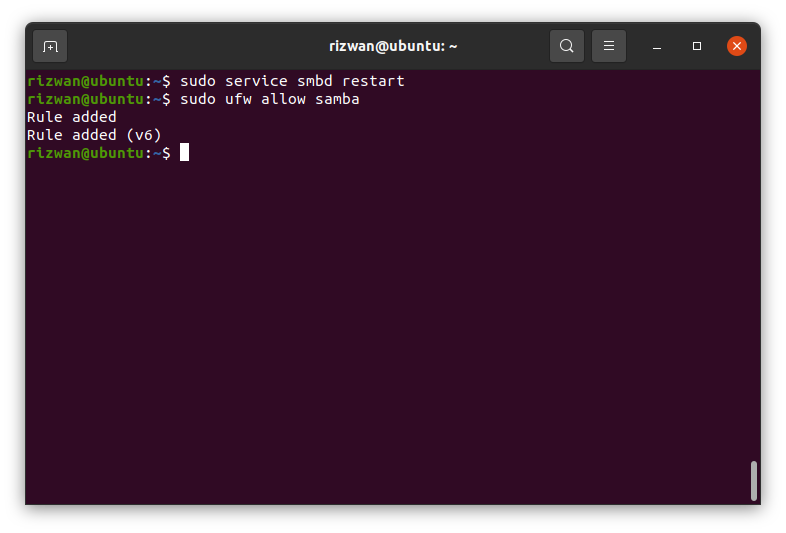Close the terminal window

(x=737, y=46)
